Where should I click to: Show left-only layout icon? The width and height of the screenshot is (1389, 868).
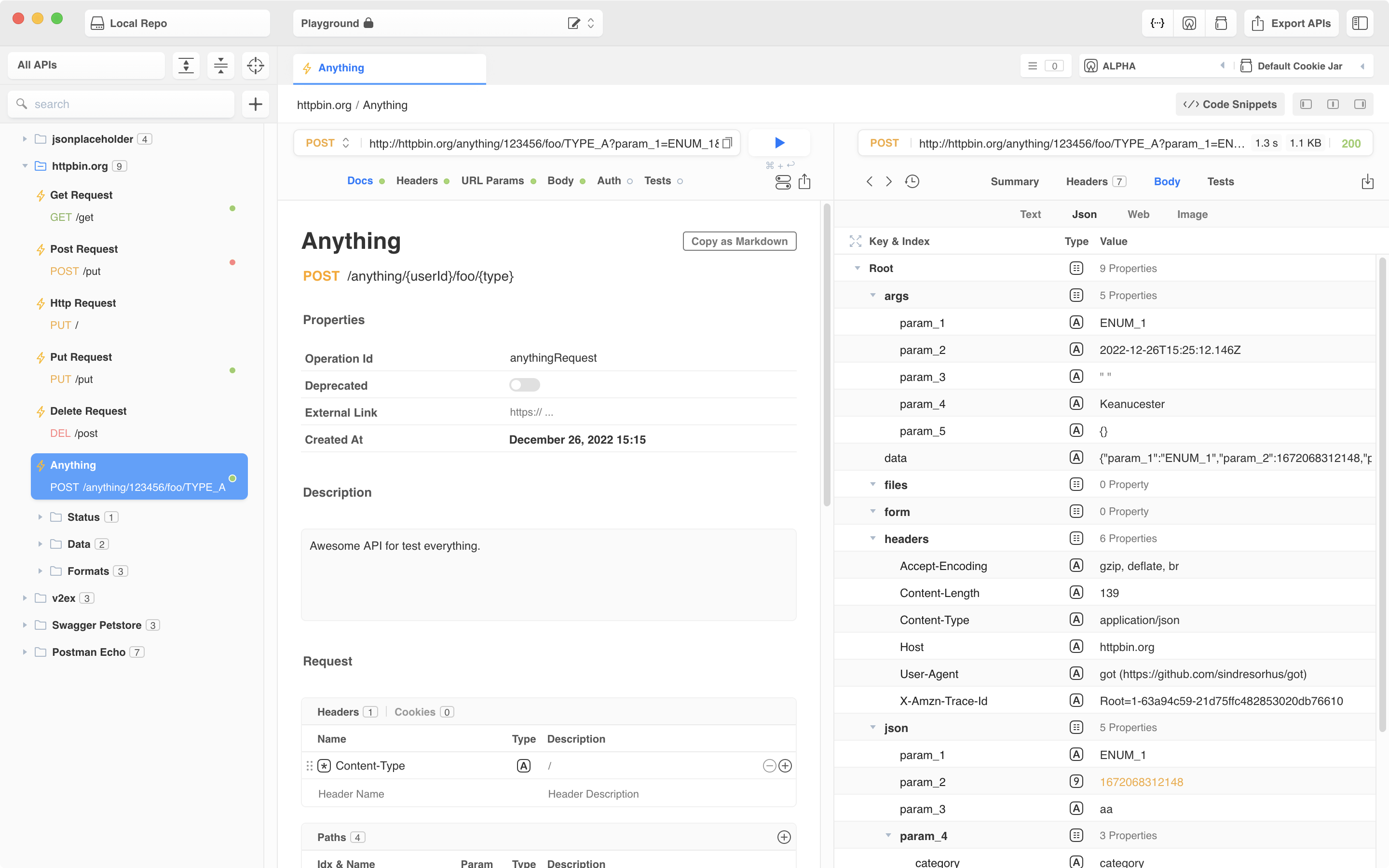click(1307, 104)
